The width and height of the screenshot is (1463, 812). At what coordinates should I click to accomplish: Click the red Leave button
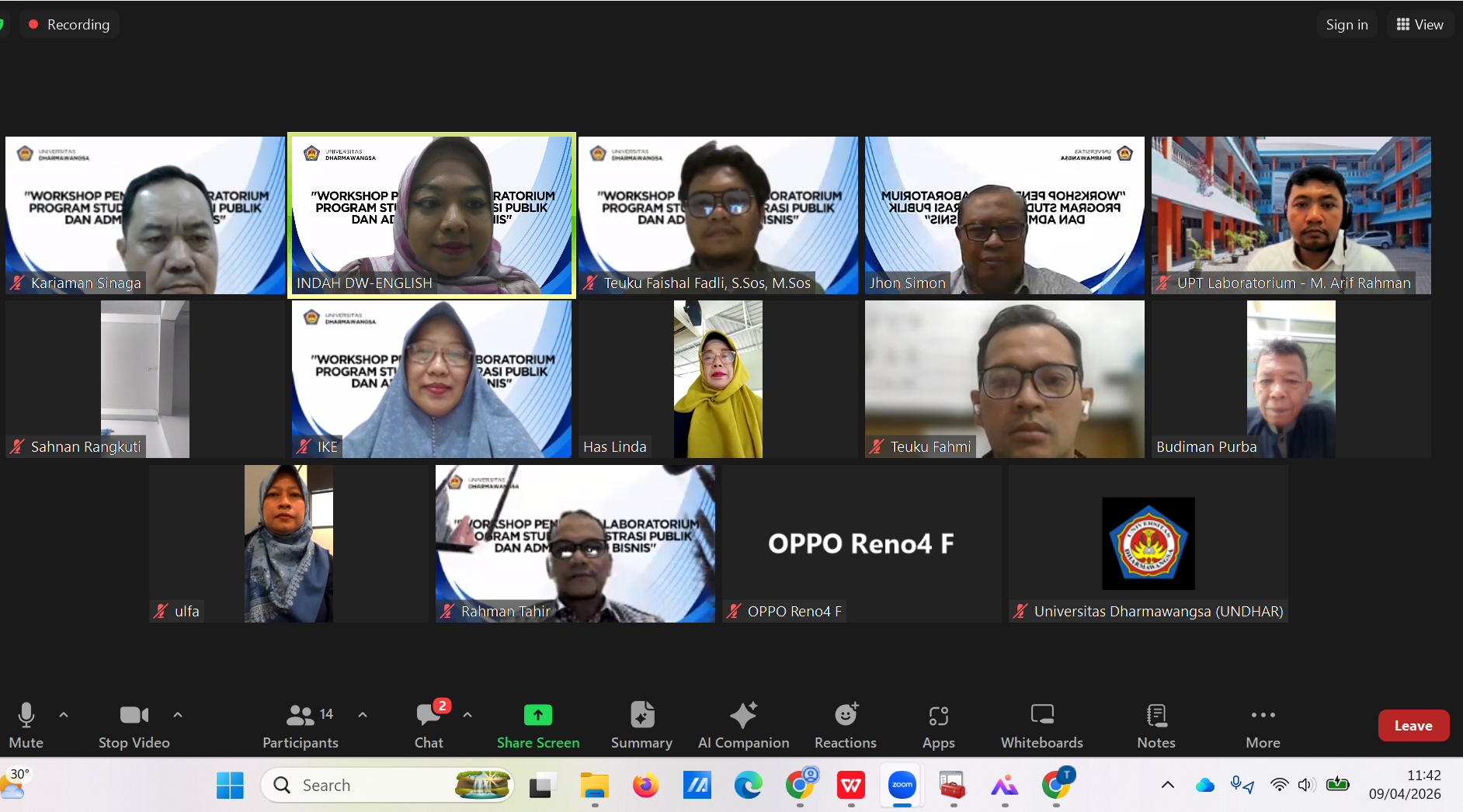tap(1413, 726)
